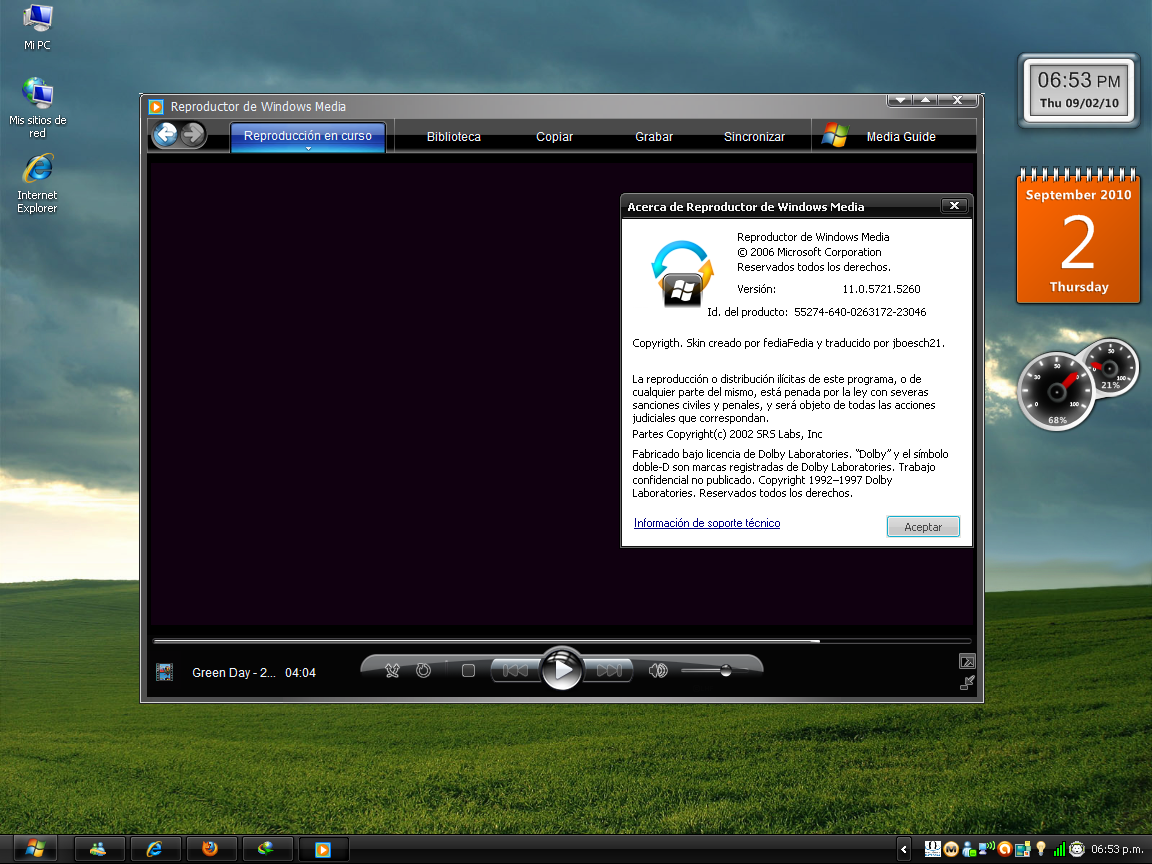
Task: Open the Sincronizar tab
Action: click(x=754, y=137)
